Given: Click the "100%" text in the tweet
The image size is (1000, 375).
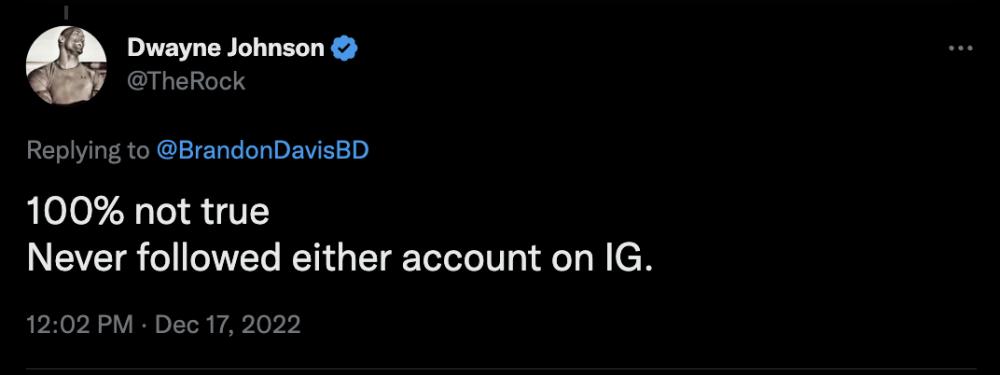Looking at the screenshot, I should (76, 212).
